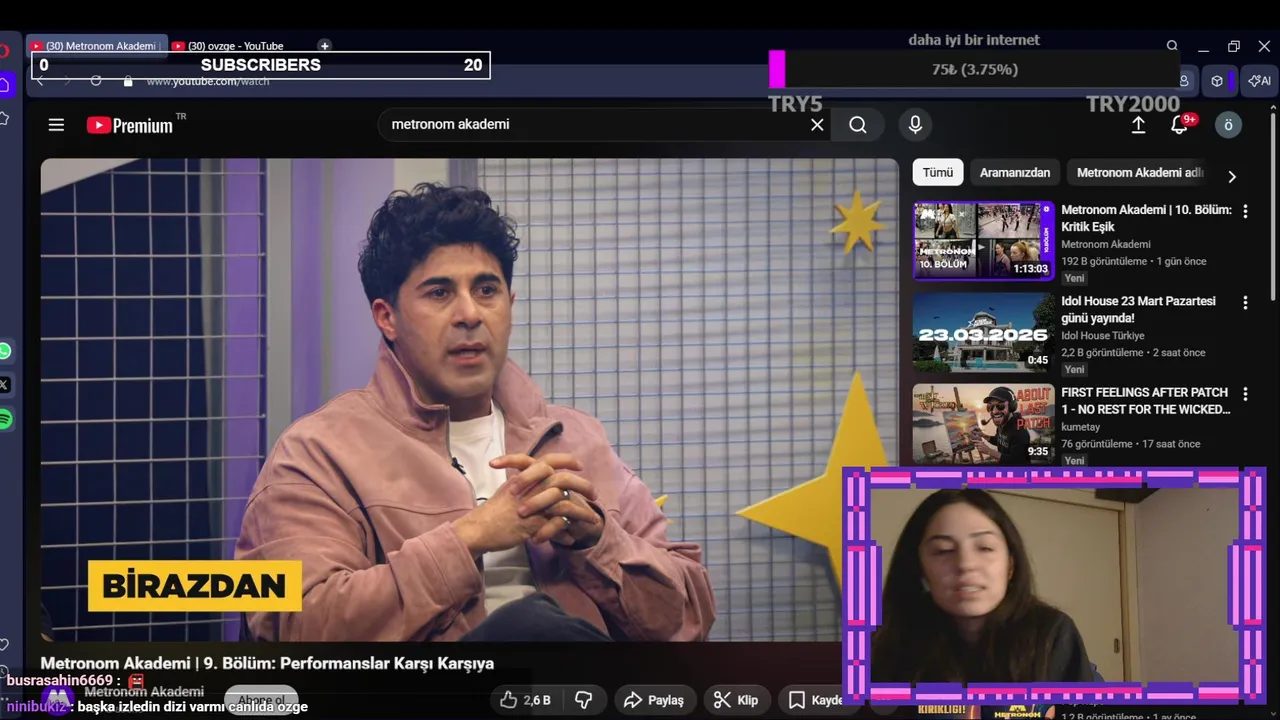1280x720 pixels.
Task: Clear the search box text with X
Action: pyautogui.click(x=817, y=125)
